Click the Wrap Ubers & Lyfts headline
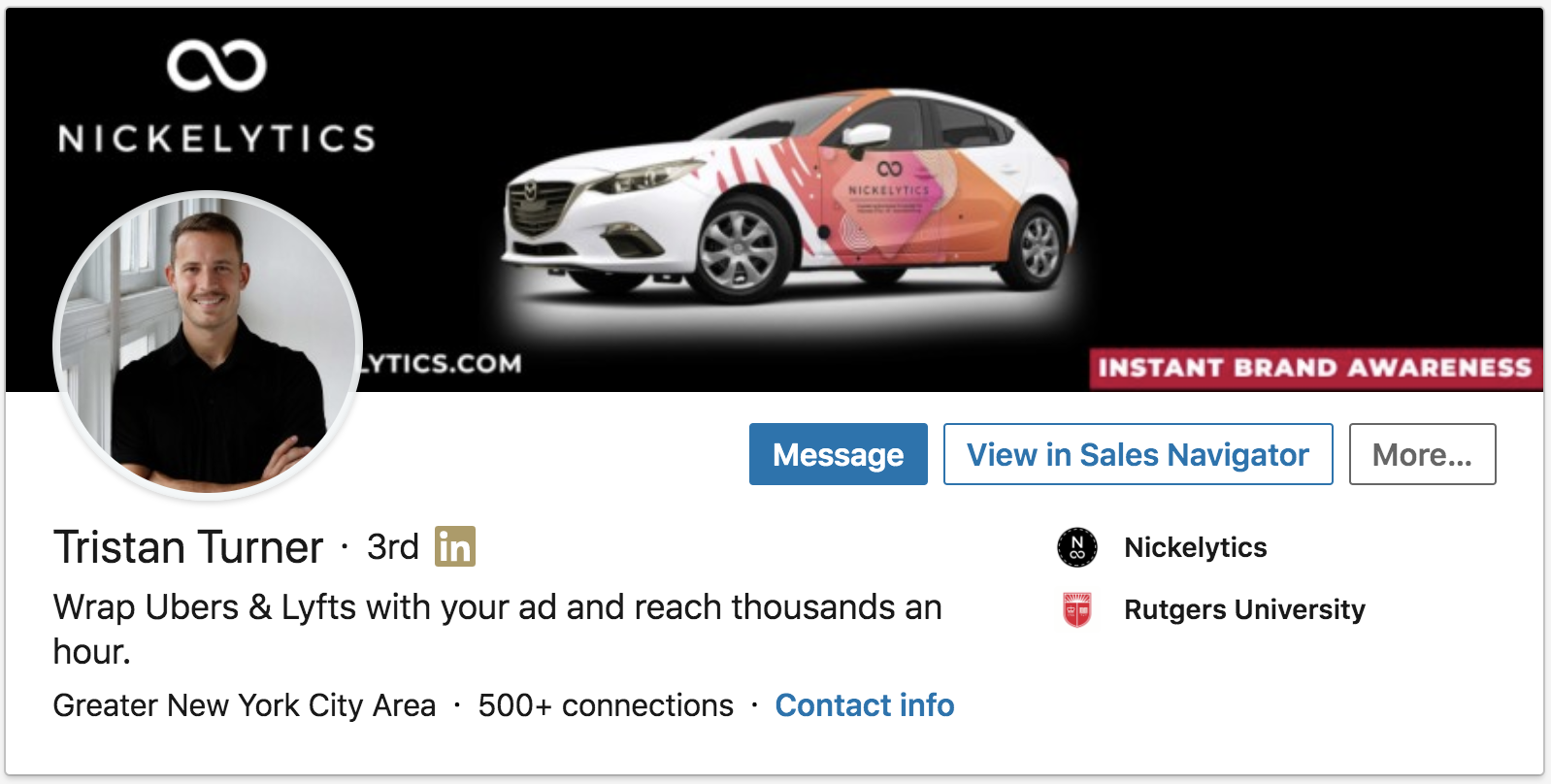 pos(497,629)
